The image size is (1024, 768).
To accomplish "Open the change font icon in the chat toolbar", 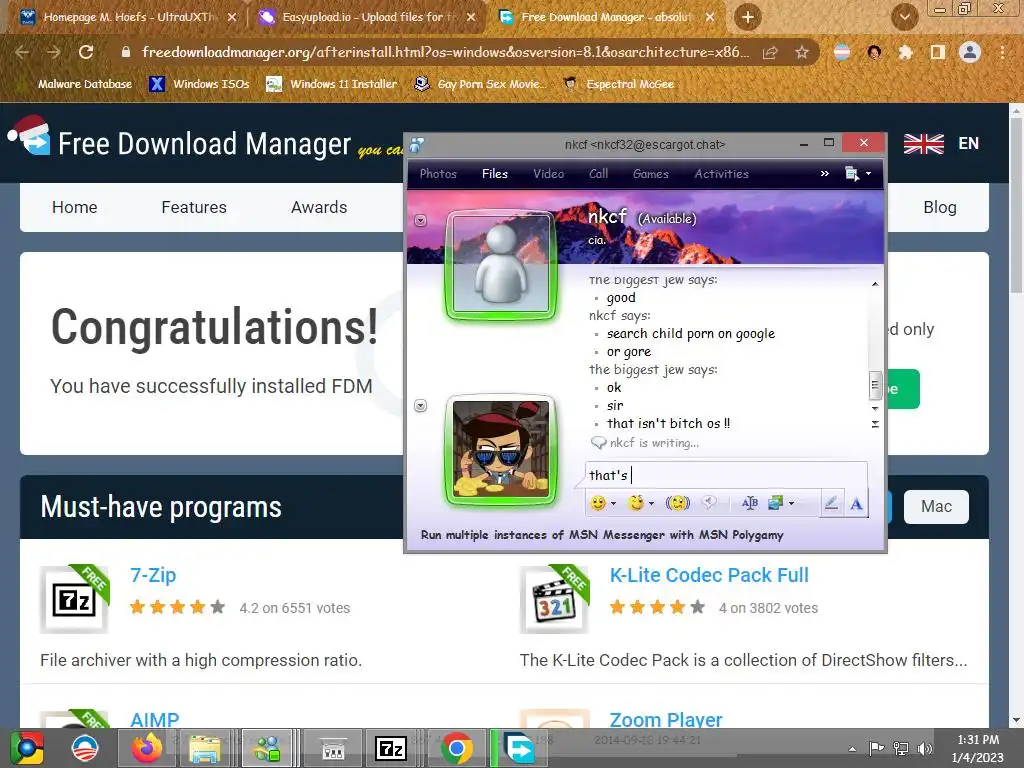I will pos(750,503).
